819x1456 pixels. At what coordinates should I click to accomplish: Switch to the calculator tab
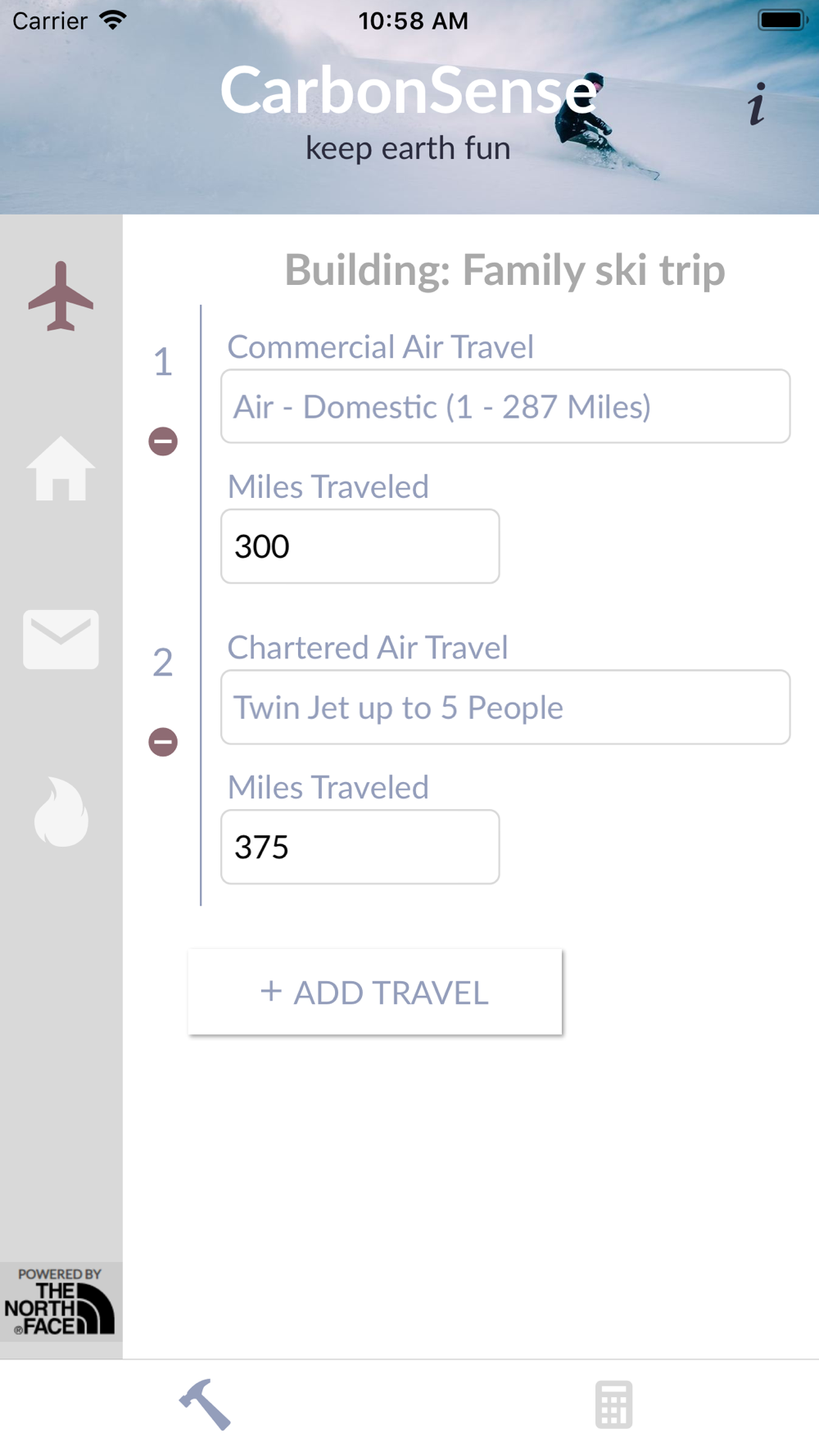click(x=613, y=1404)
